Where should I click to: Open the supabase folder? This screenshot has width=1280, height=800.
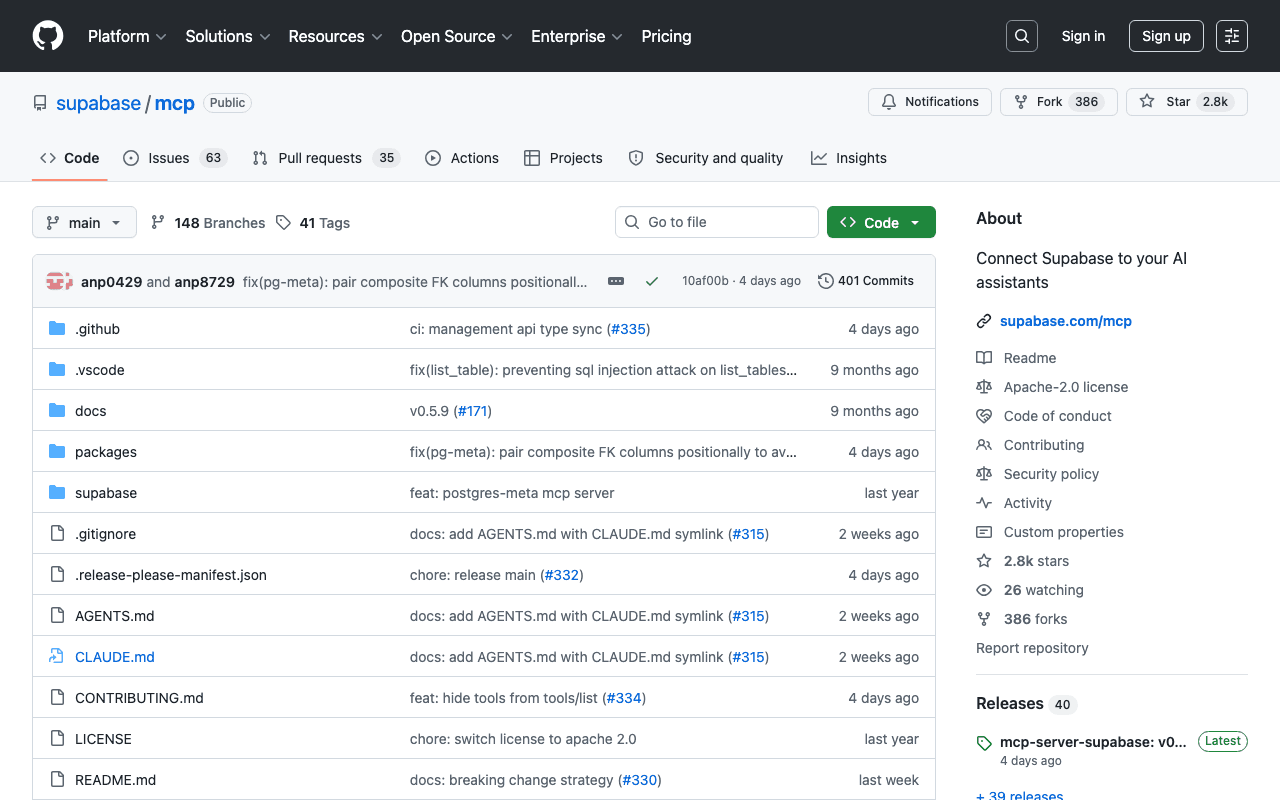click(x=106, y=493)
